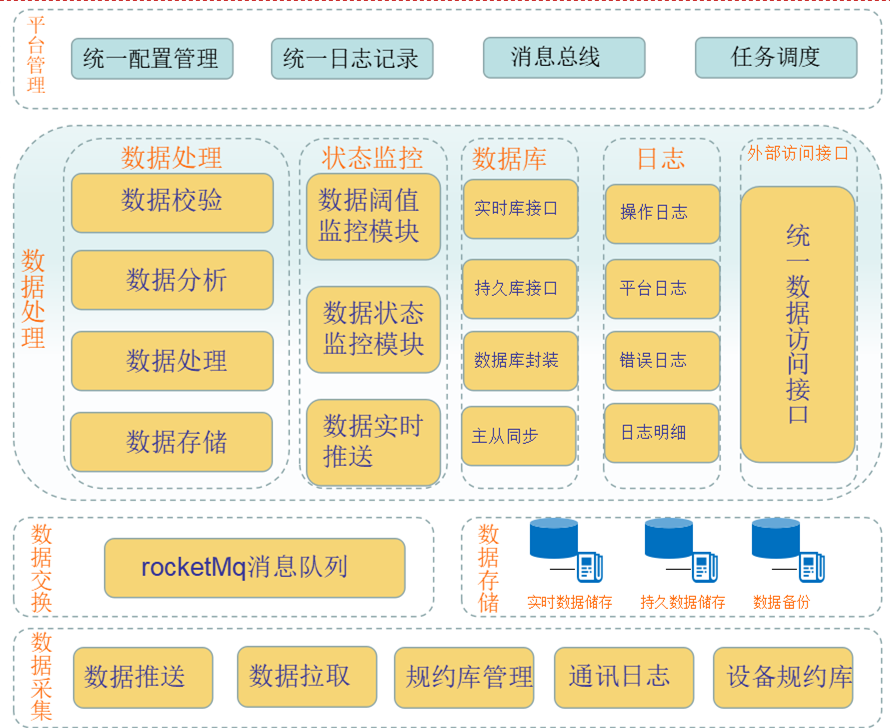
Task: Select the 统一配置管理 box
Action: point(152,59)
